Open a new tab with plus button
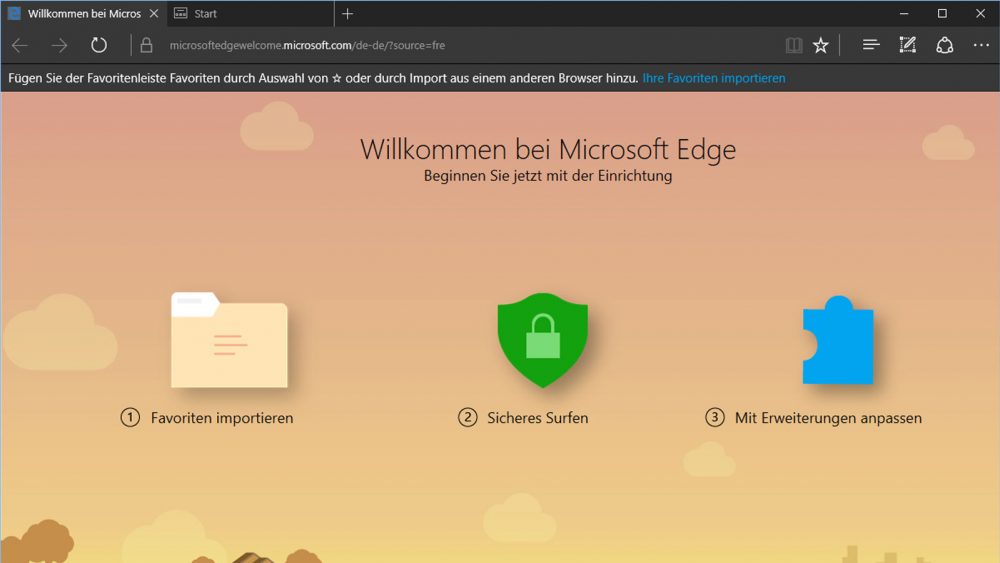 coord(348,14)
